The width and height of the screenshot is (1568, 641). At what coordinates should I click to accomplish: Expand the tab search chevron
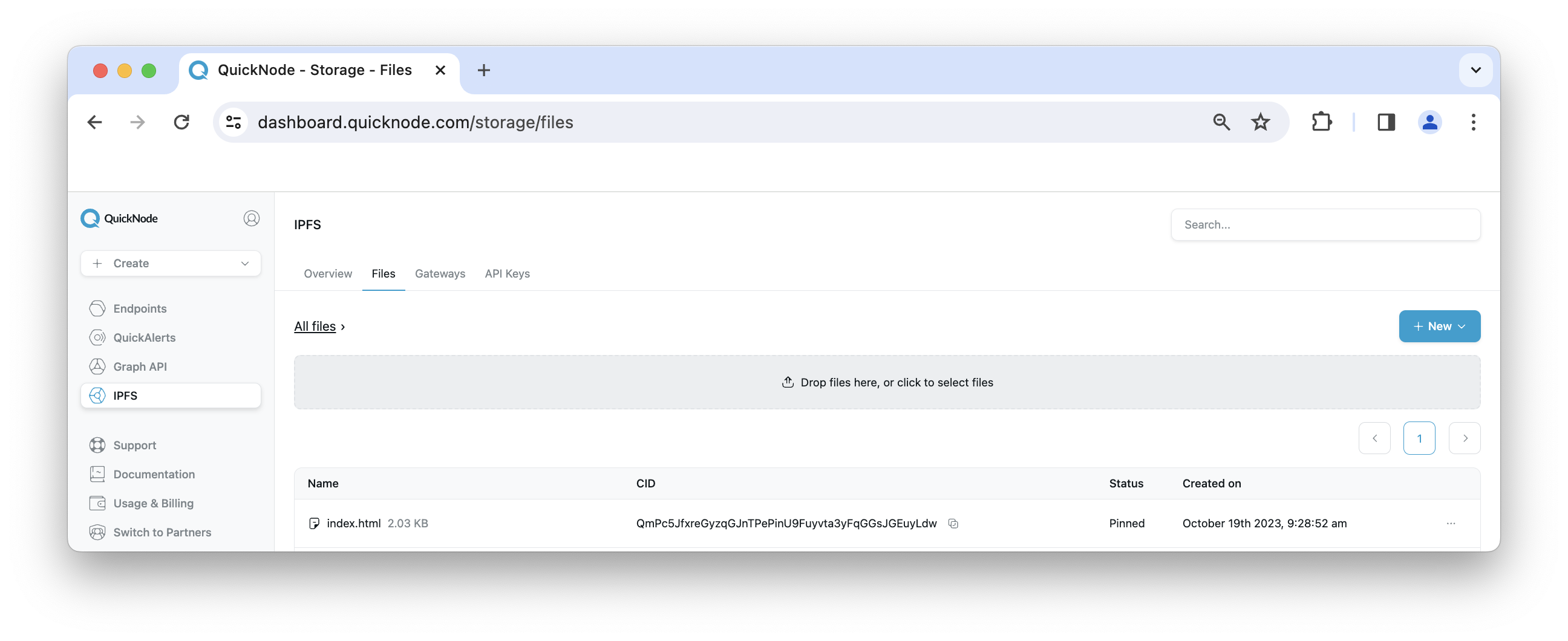click(x=1475, y=70)
